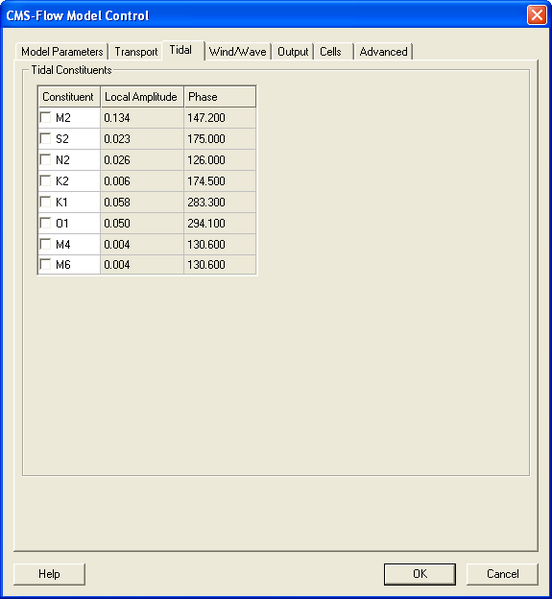Click the Help button
The height and width of the screenshot is (599, 552).
(x=49, y=574)
